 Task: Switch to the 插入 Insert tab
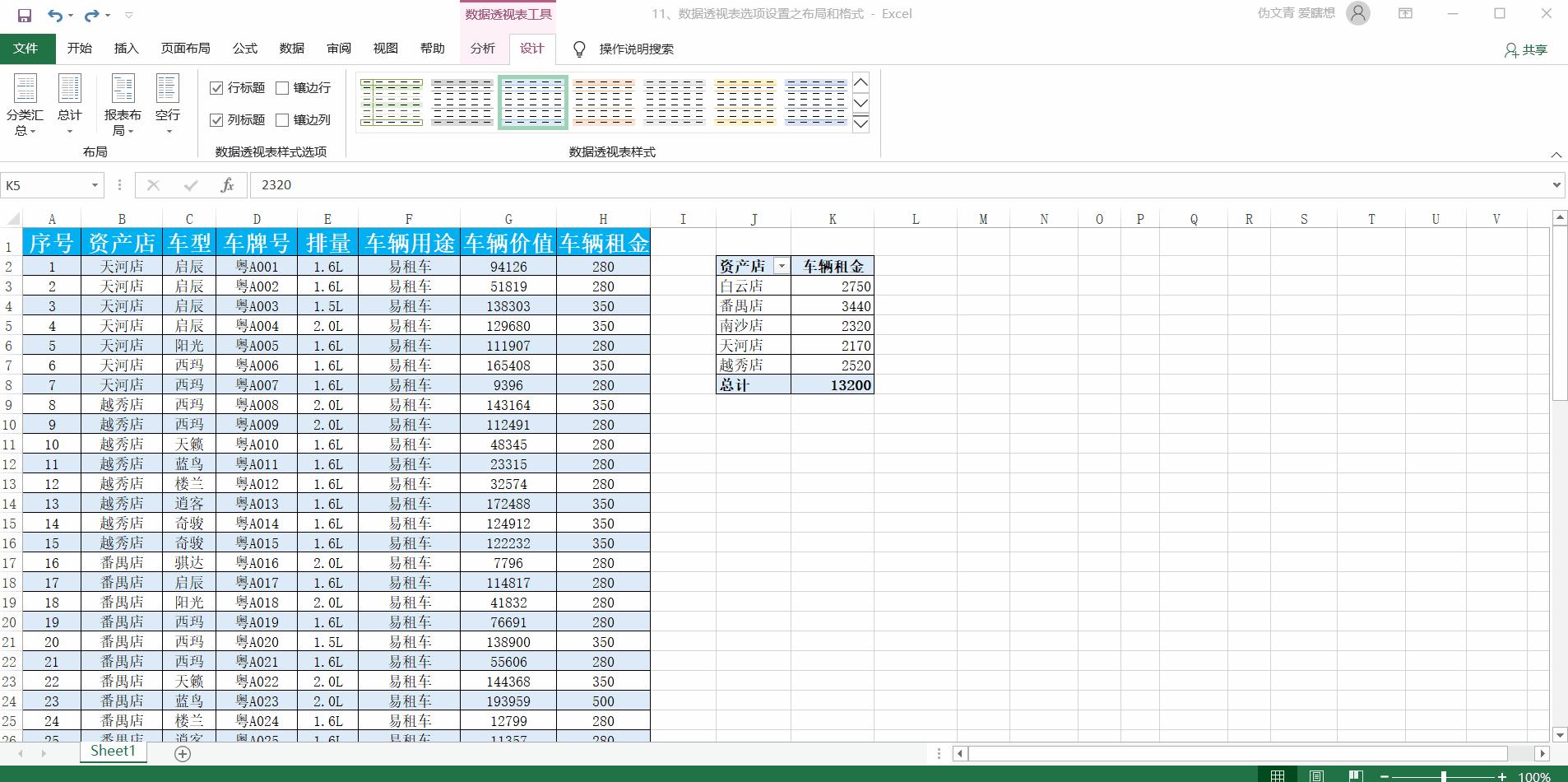(x=127, y=49)
